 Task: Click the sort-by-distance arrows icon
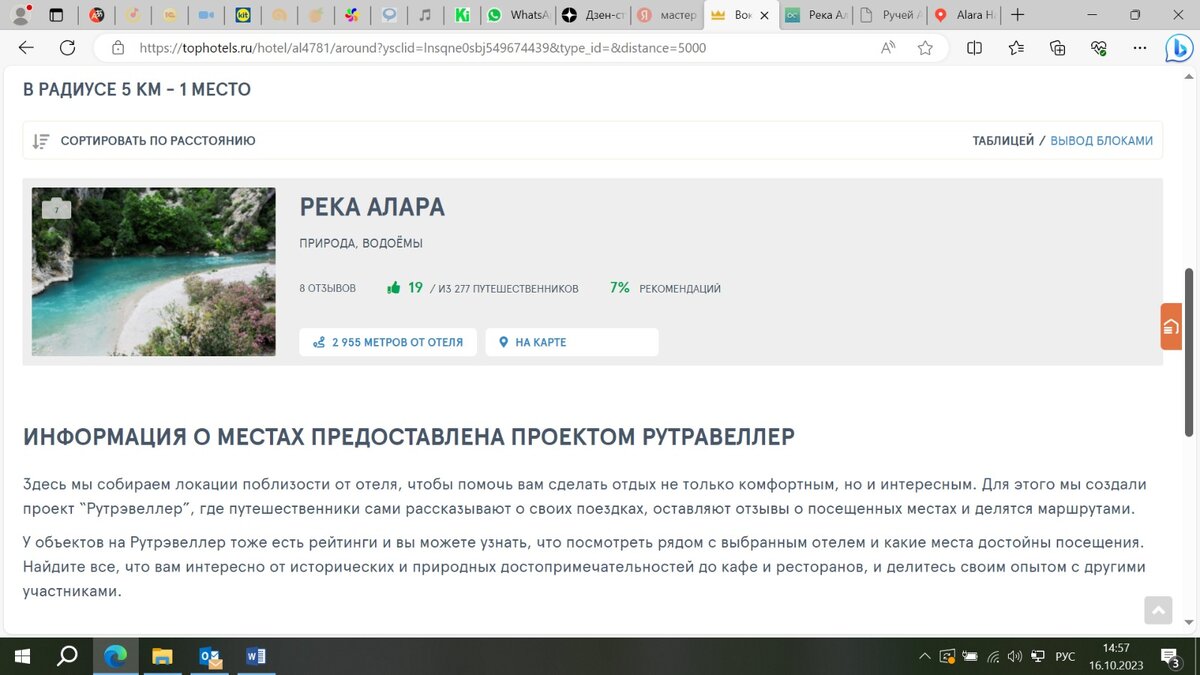(x=41, y=140)
